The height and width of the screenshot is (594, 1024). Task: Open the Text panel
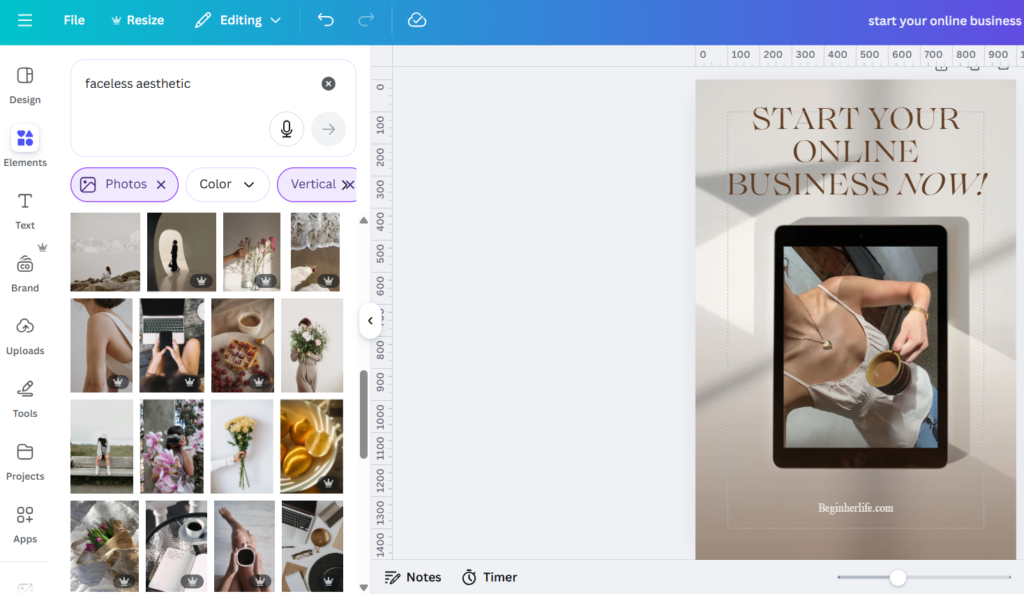point(25,210)
